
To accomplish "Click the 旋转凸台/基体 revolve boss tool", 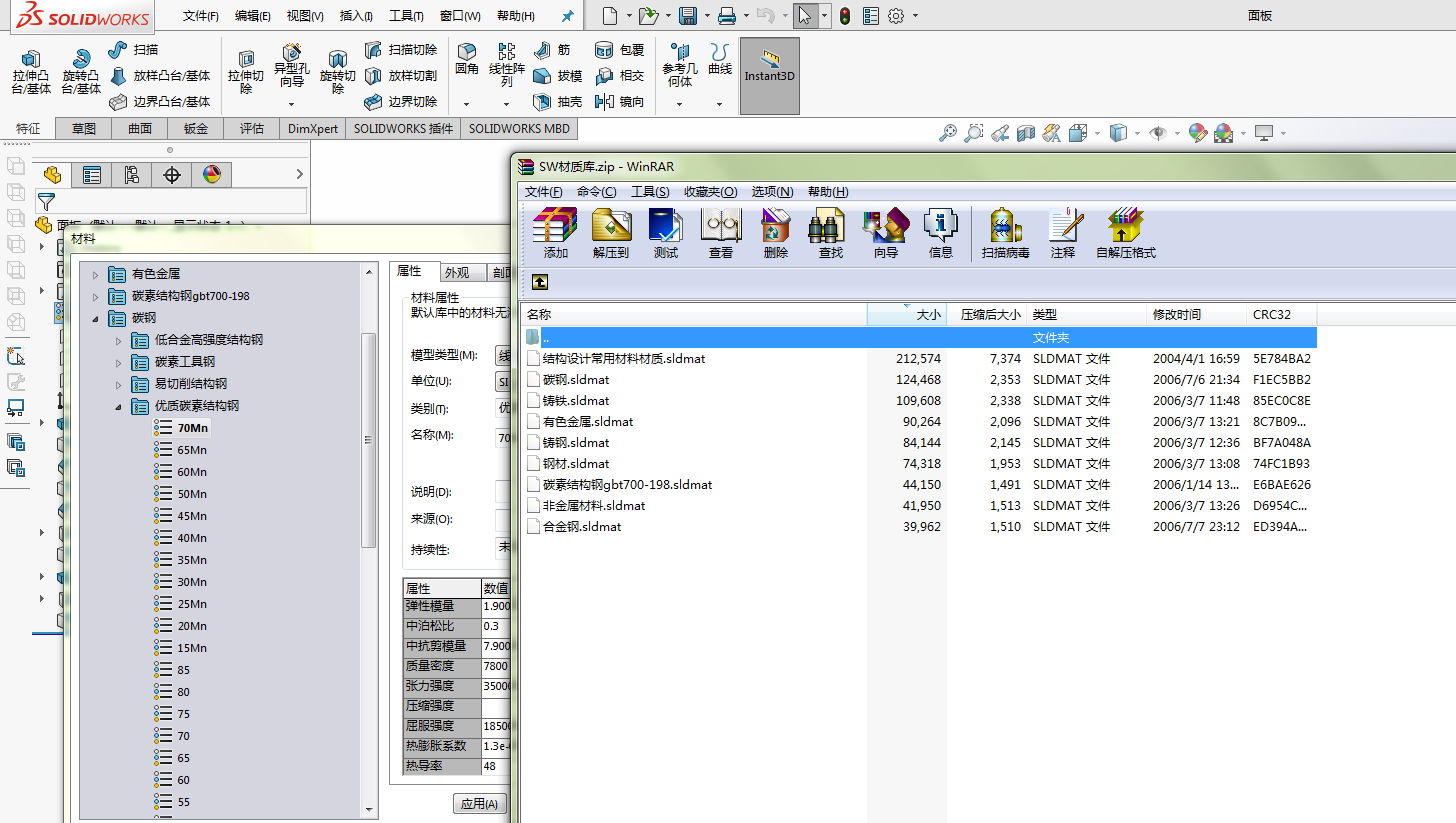I will point(81,72).
